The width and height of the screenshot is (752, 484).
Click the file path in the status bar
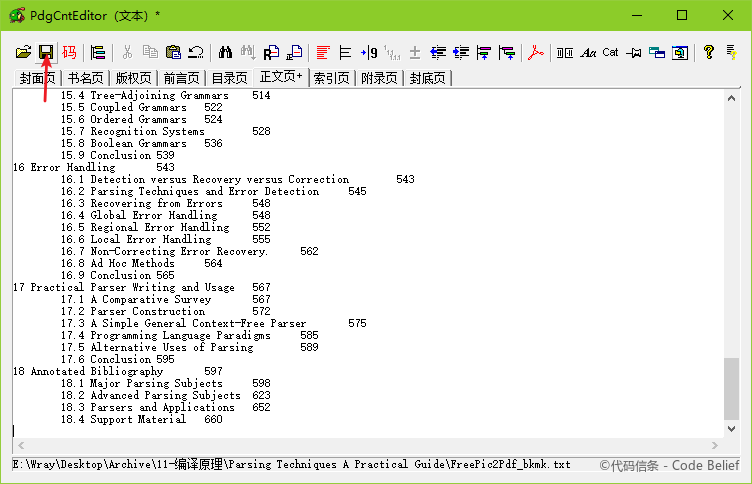click(x=292, y=464)
